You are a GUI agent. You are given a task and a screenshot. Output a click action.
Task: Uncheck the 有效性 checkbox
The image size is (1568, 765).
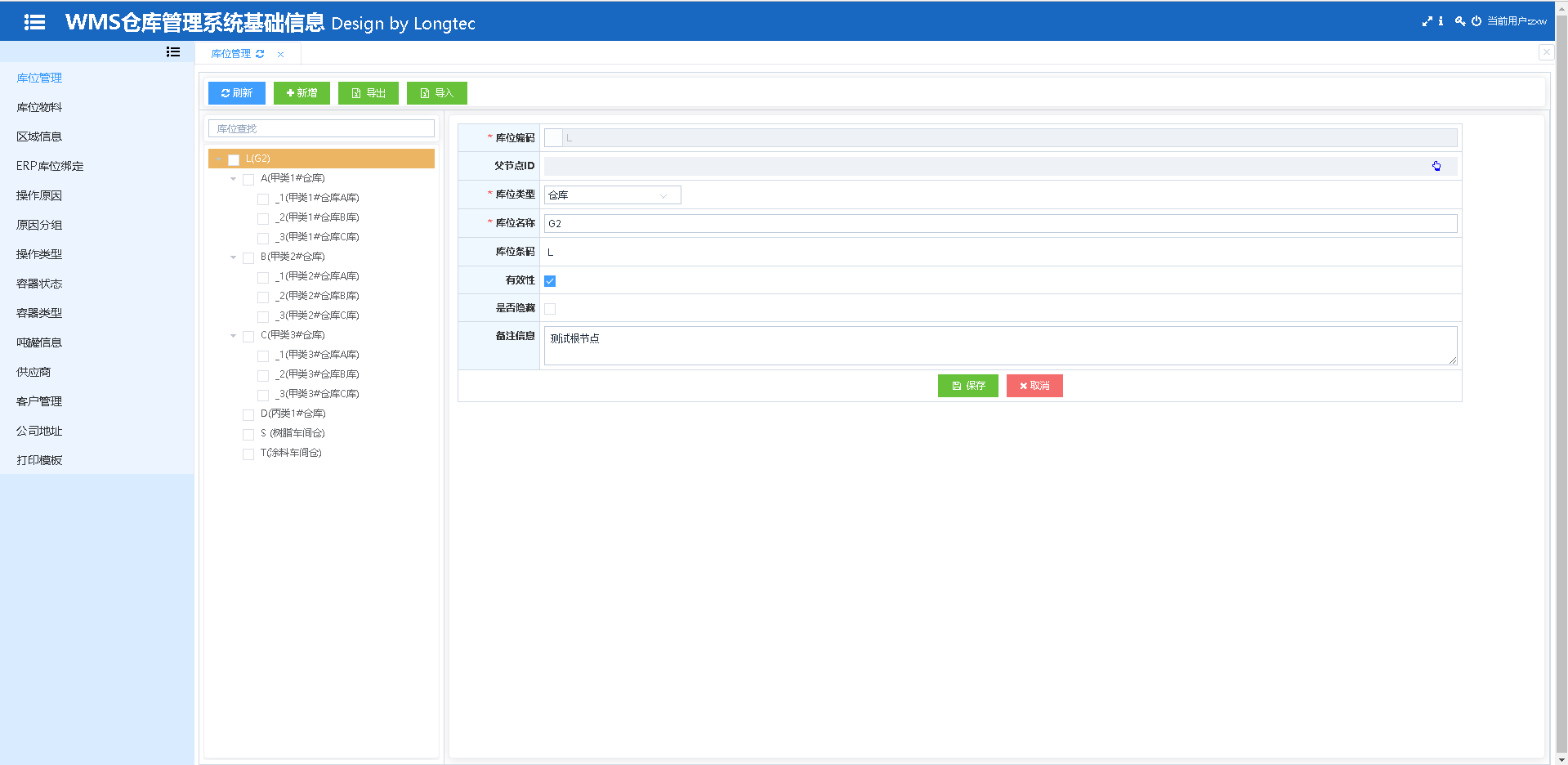[550, 281]
